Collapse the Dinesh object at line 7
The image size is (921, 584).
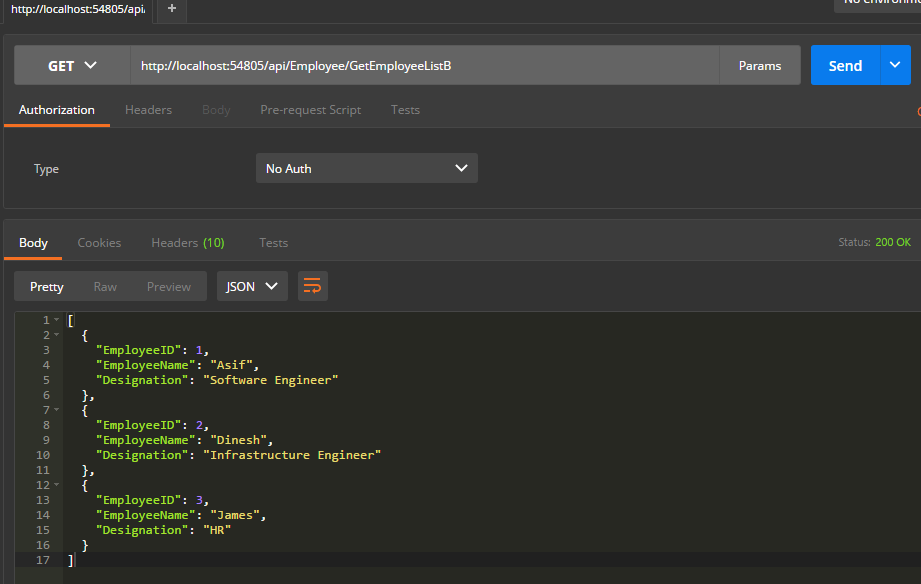[x=57, y=410]
